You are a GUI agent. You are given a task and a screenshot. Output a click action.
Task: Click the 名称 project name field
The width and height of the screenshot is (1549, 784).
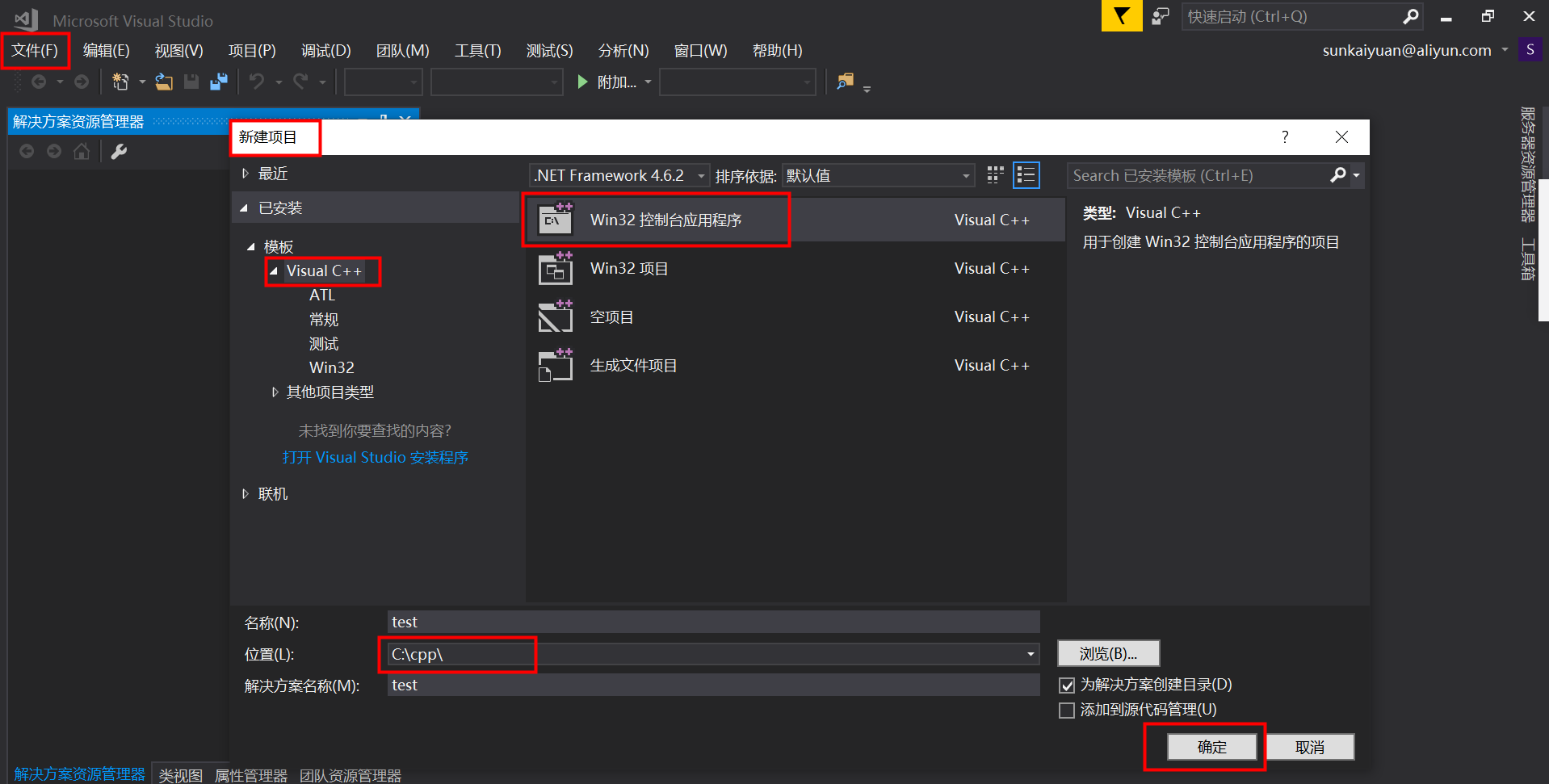point(713,622)
